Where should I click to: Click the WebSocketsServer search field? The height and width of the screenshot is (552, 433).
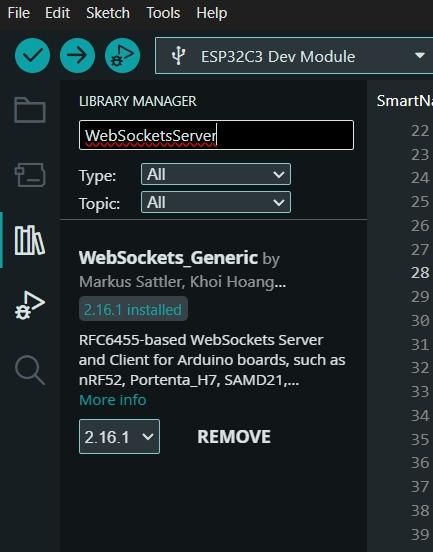(216, 135)
